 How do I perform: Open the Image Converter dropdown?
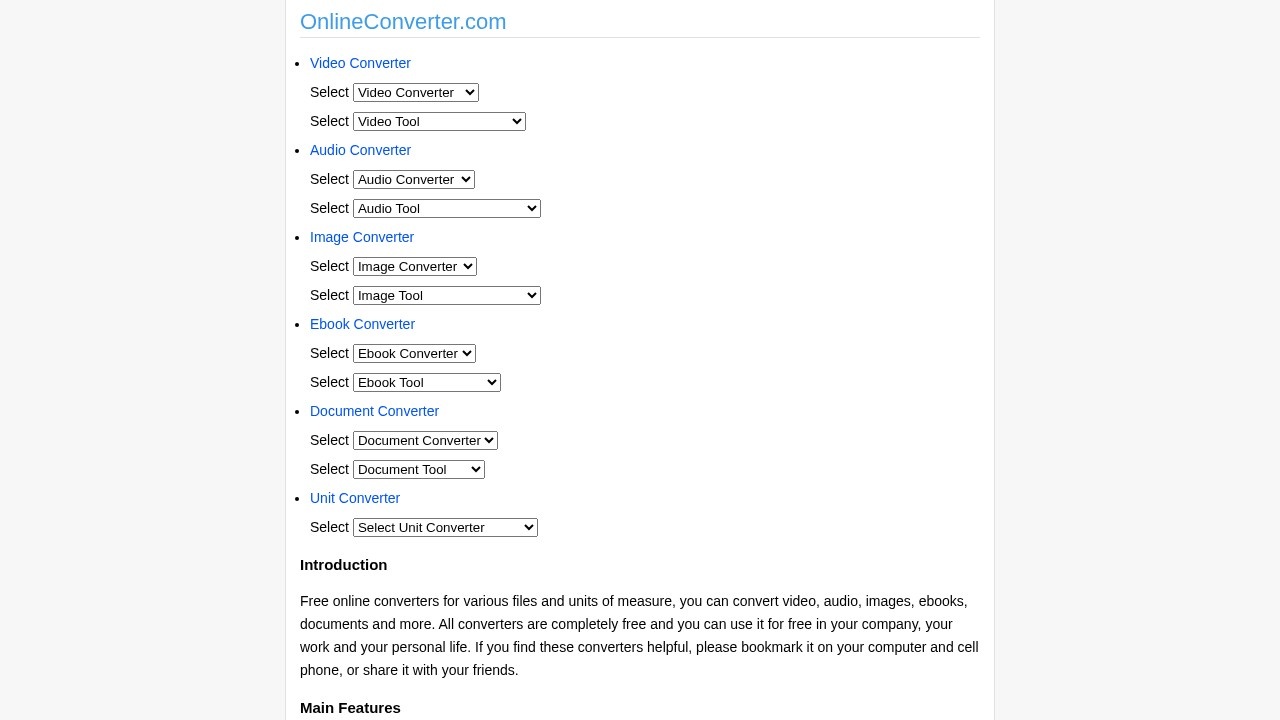tap(414, 266)
